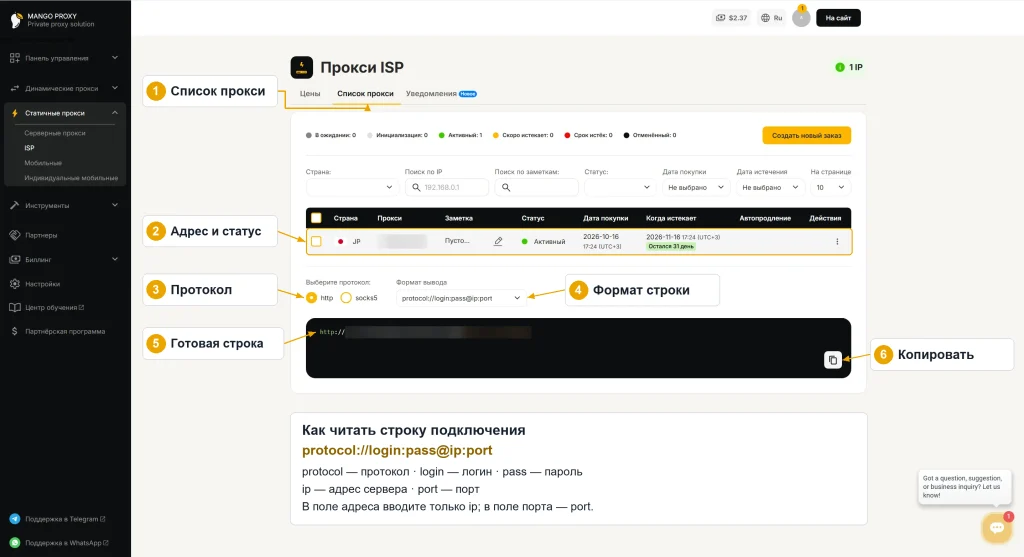Image resolution: width=1024 pixels, height=557 pixels.
Task: Select the http protocol radio button
Action: coord(312,298)
